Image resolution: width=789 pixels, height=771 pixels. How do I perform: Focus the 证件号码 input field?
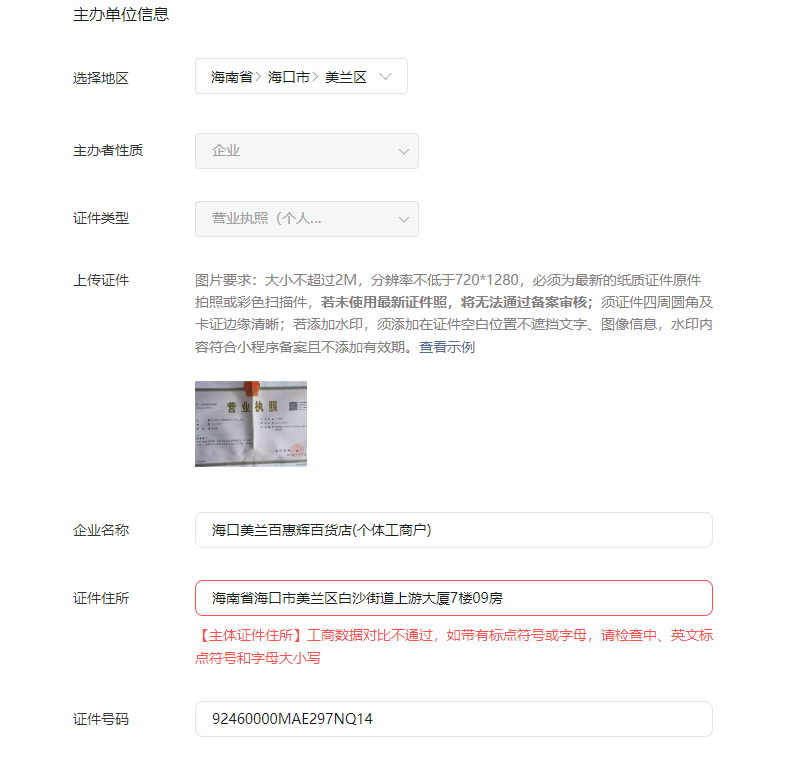pyautogui.click(x=454, y=719)
